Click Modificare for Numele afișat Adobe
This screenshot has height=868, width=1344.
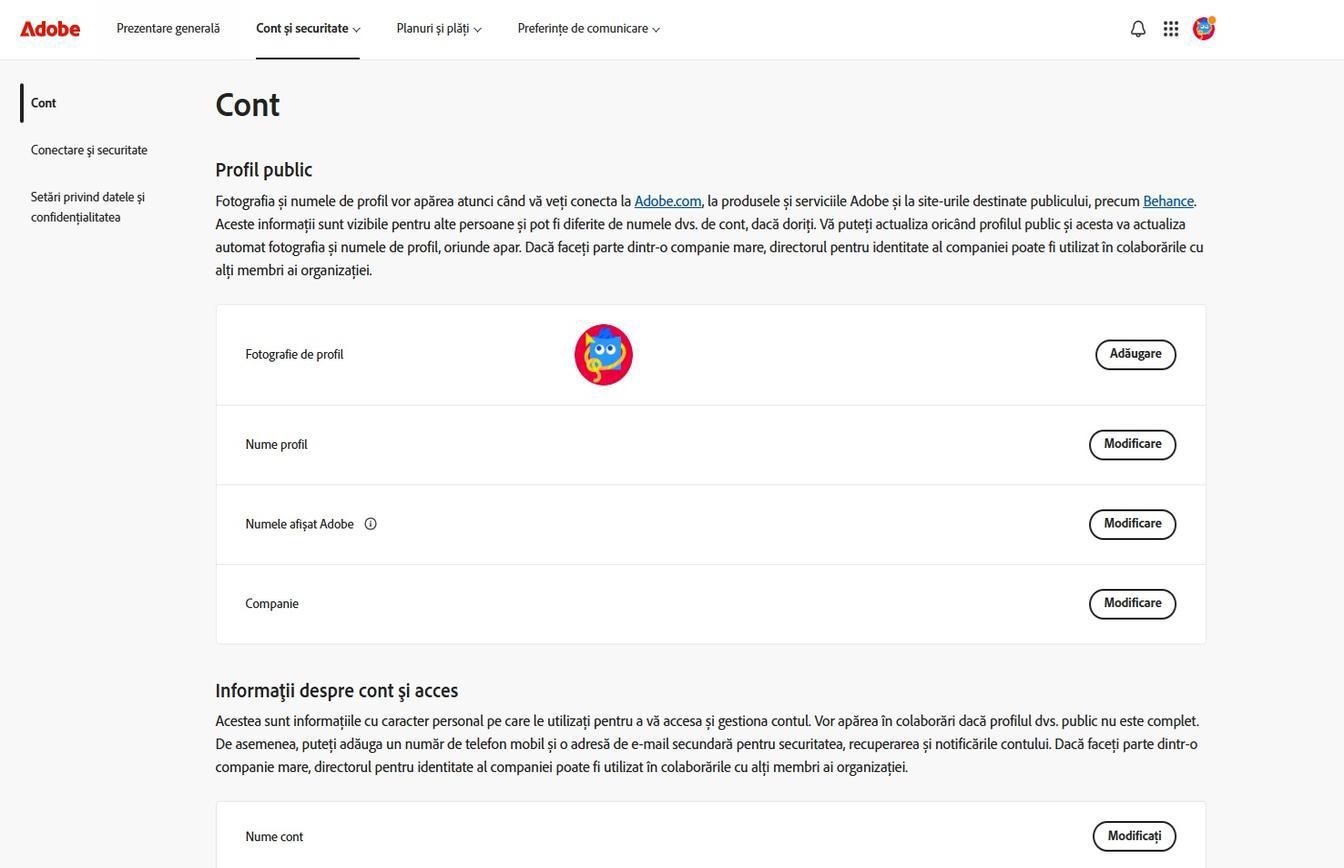click(1132, 524)
